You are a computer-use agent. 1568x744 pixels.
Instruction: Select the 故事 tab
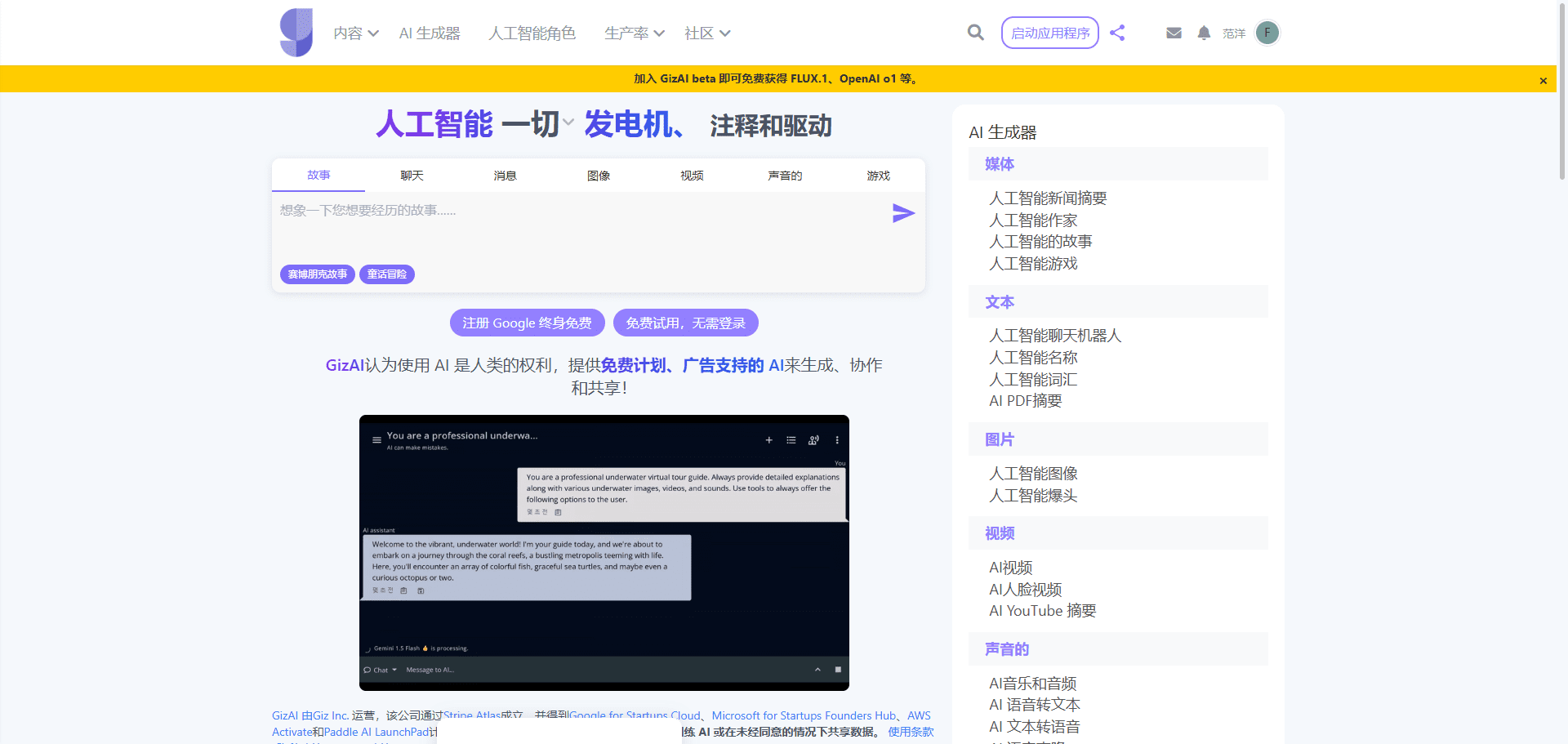coord(318,176)
